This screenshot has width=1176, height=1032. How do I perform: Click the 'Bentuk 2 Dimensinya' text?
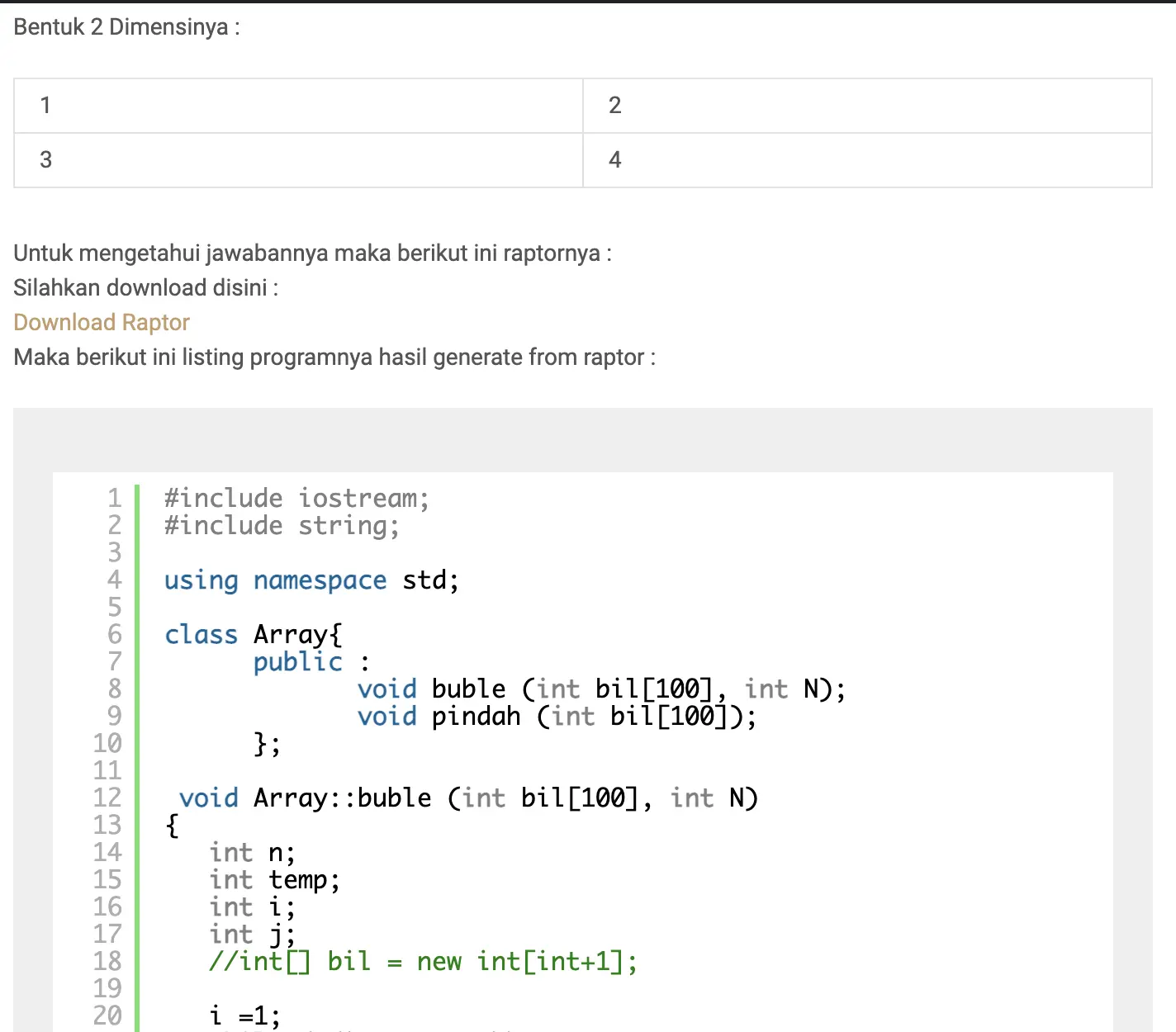[126, 26]
